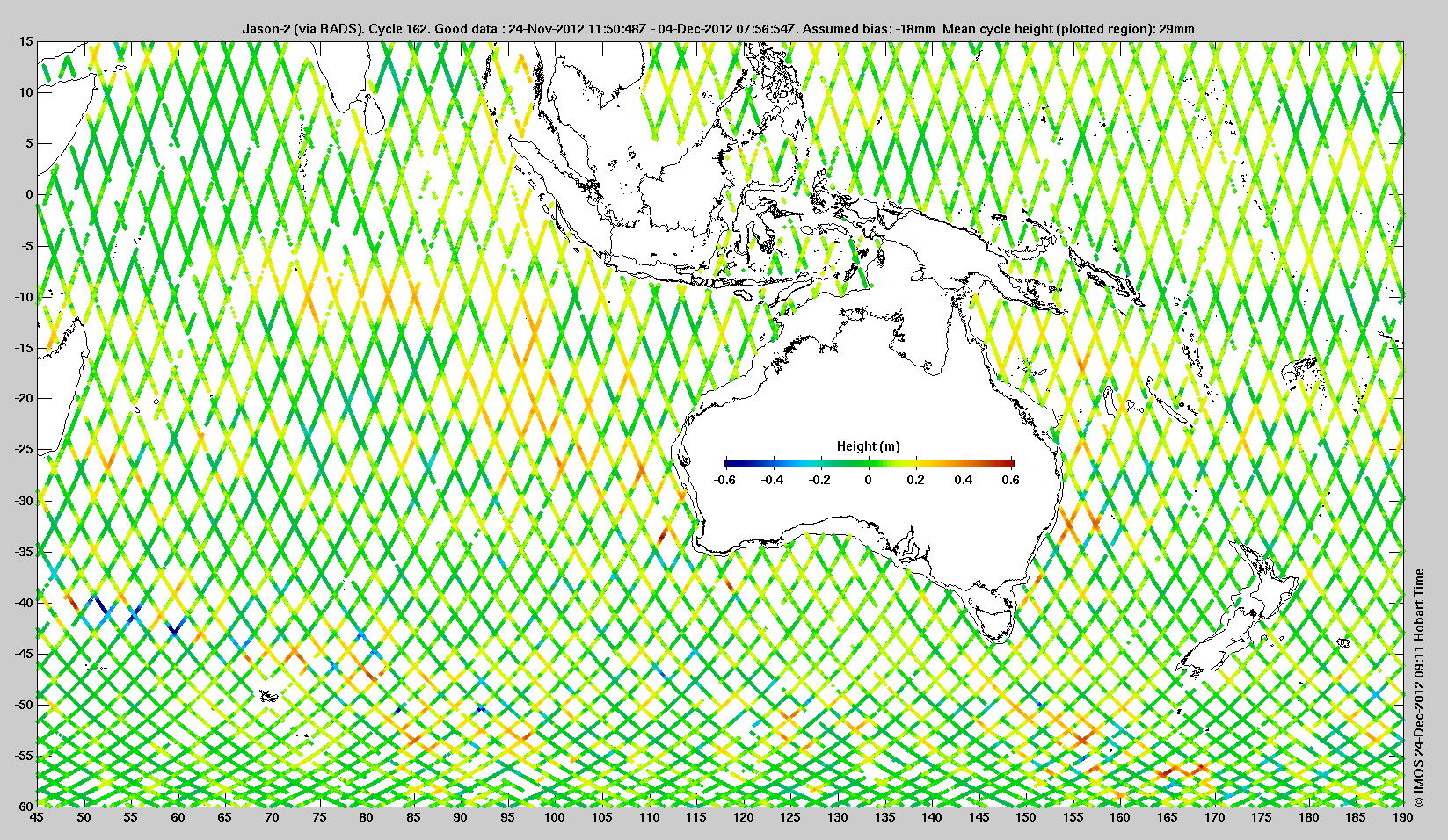
Task: Click longitude tick label 130
Action: [x=837, y=817]
